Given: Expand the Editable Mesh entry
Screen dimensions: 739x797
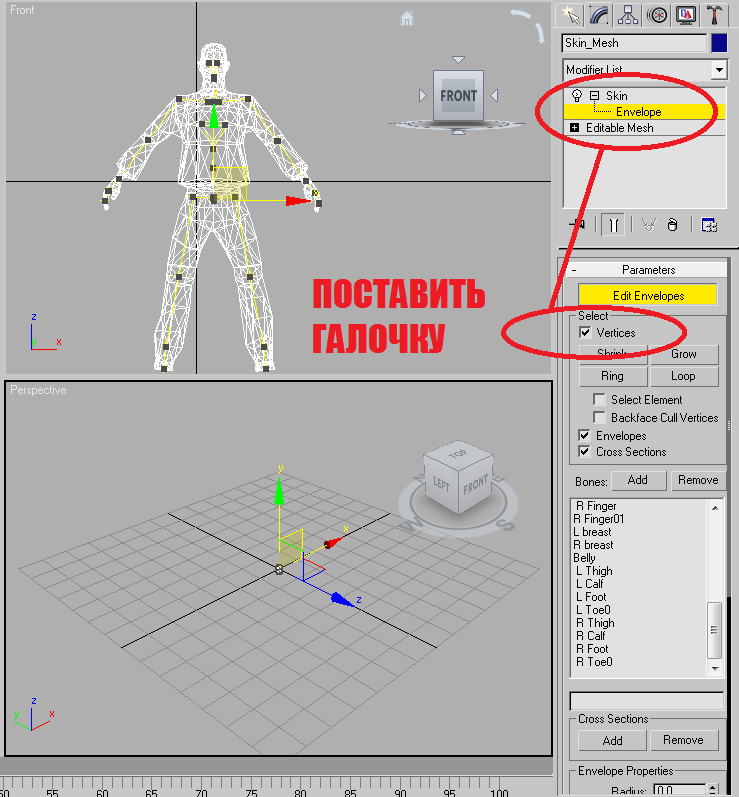Looking at the screenshot, I should pyautogui.click(x=574, y=128).
